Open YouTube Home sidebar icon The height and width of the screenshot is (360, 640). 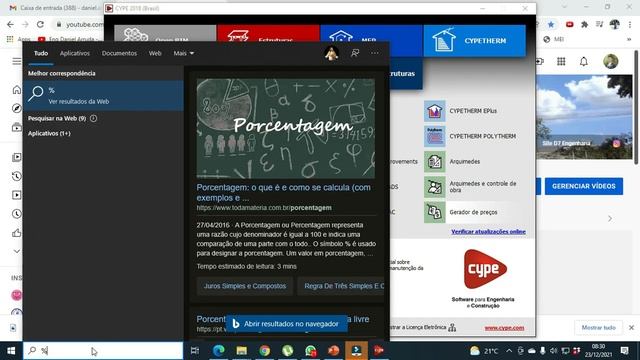pyautogui.click(x=16, y=90)
